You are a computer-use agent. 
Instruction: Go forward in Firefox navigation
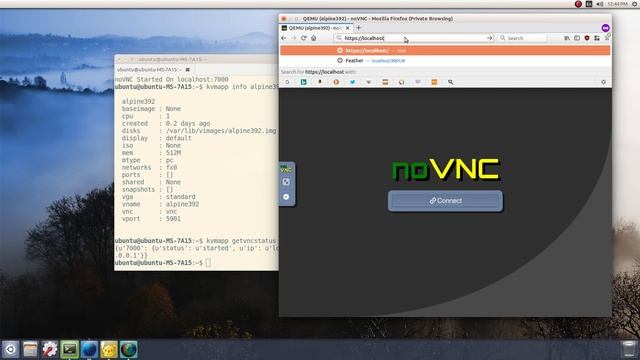tap(293, 38)
